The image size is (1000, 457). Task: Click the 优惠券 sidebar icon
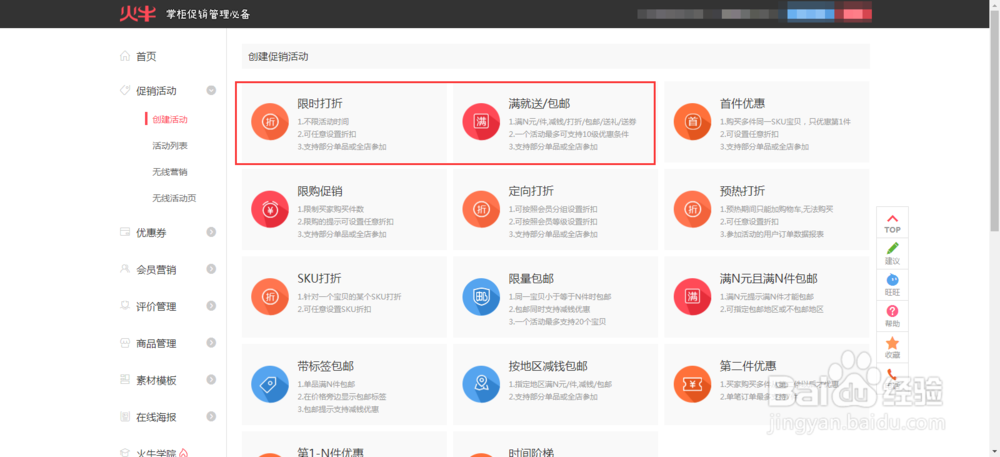[x=125, y=233]
